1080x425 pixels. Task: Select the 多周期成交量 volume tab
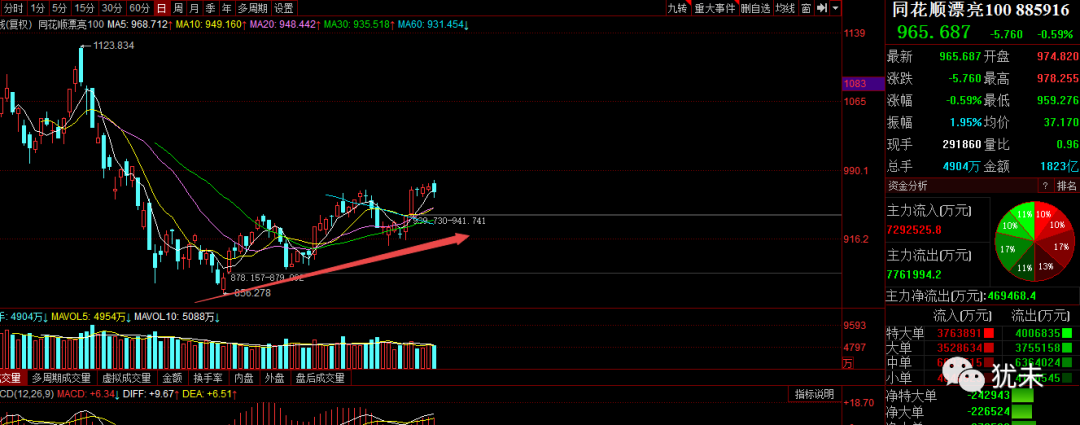pyautogui.click(x=61, y=378)
